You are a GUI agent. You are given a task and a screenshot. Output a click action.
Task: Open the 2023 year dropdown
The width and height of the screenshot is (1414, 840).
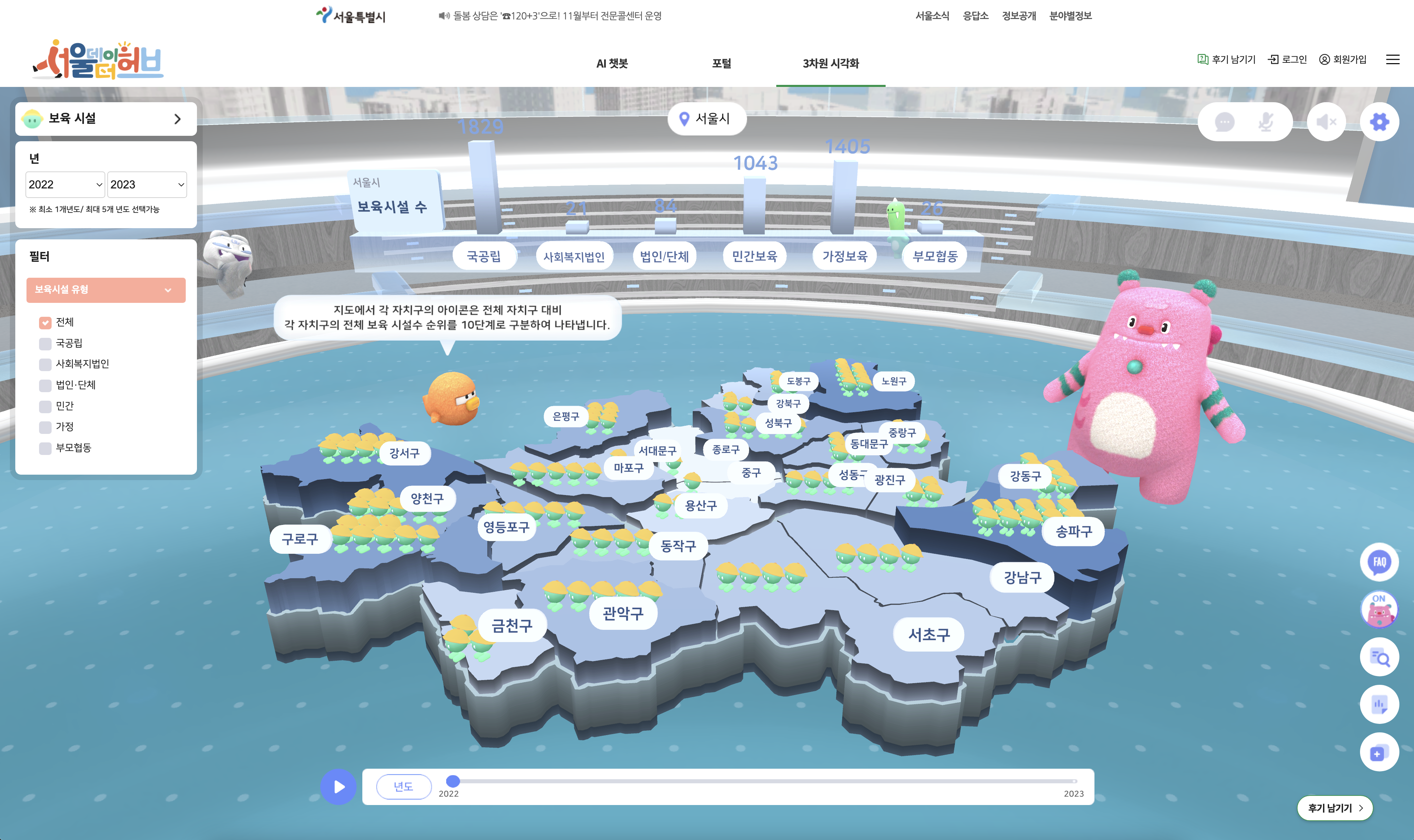[x=147, y=184]
